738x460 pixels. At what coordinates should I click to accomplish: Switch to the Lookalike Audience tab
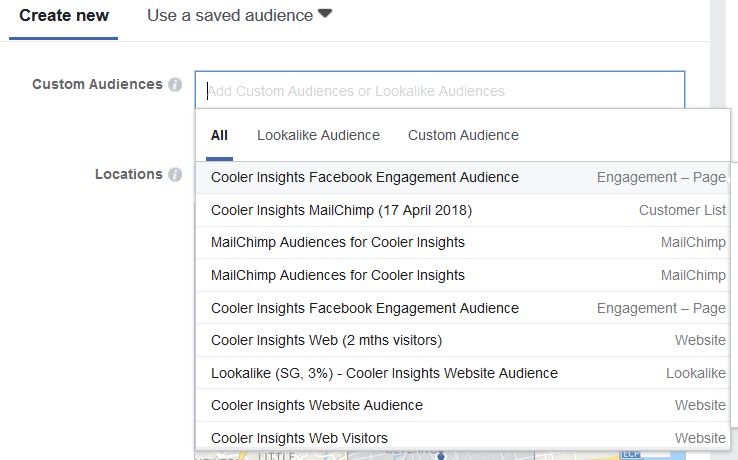point(318,136)
